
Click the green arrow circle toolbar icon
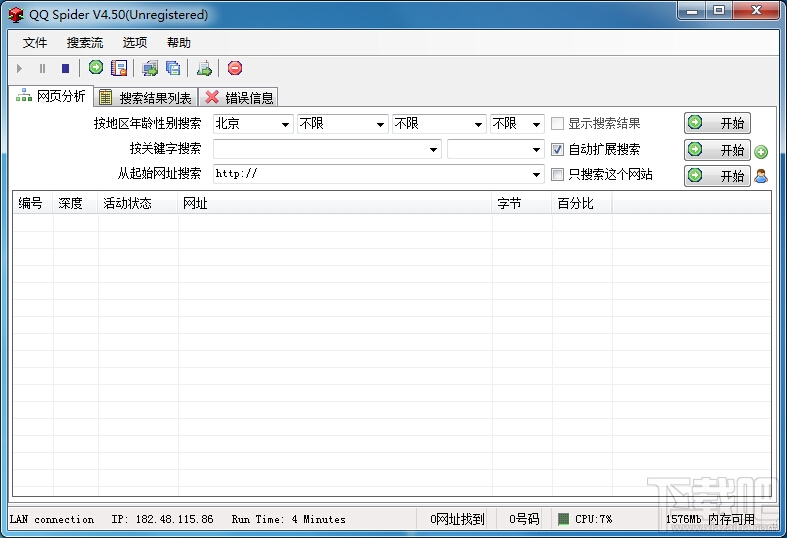(x=96, y=67)
